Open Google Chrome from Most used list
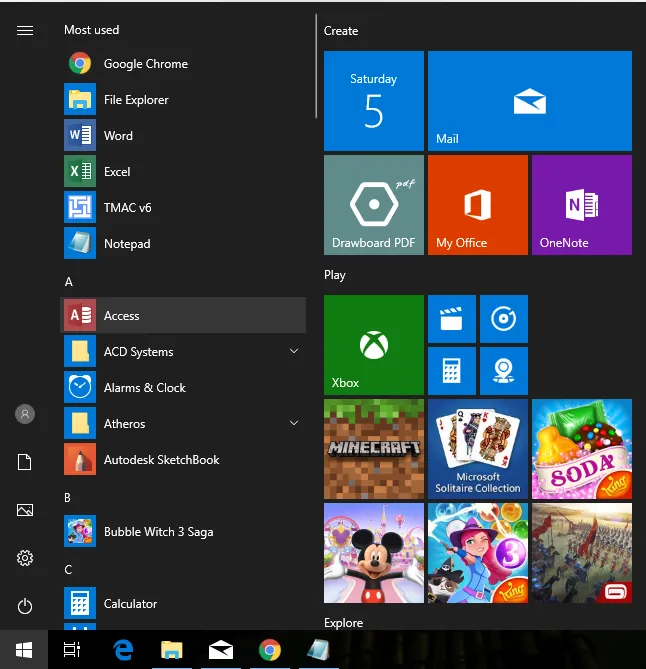 pos(183,64)
